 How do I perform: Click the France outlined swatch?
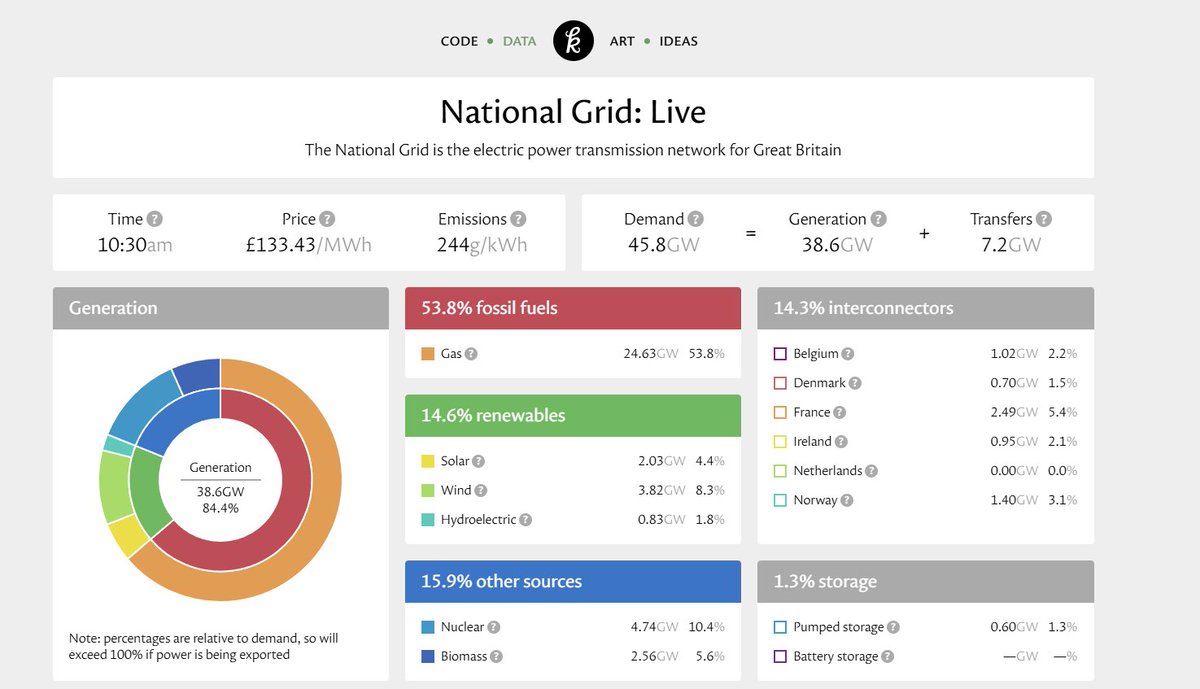pyautogui.click(x=781, y=412)
